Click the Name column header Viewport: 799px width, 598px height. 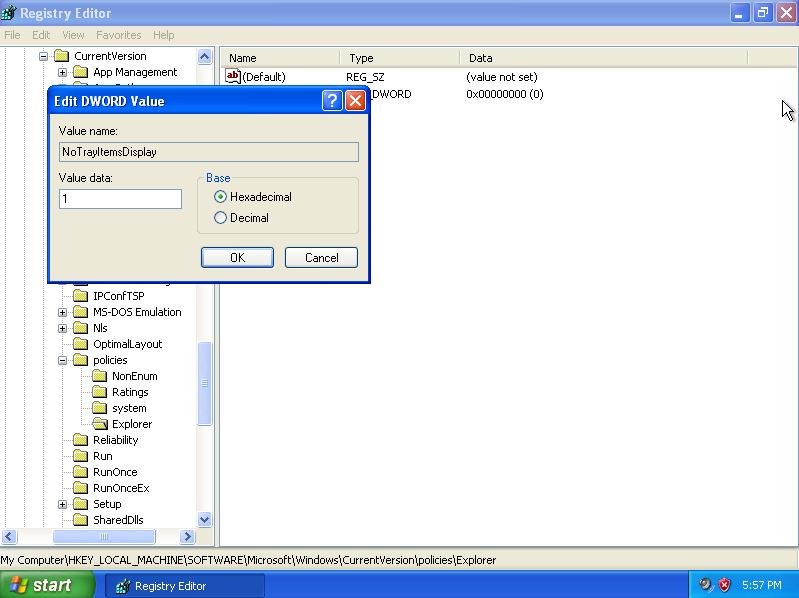pos(279,58)
